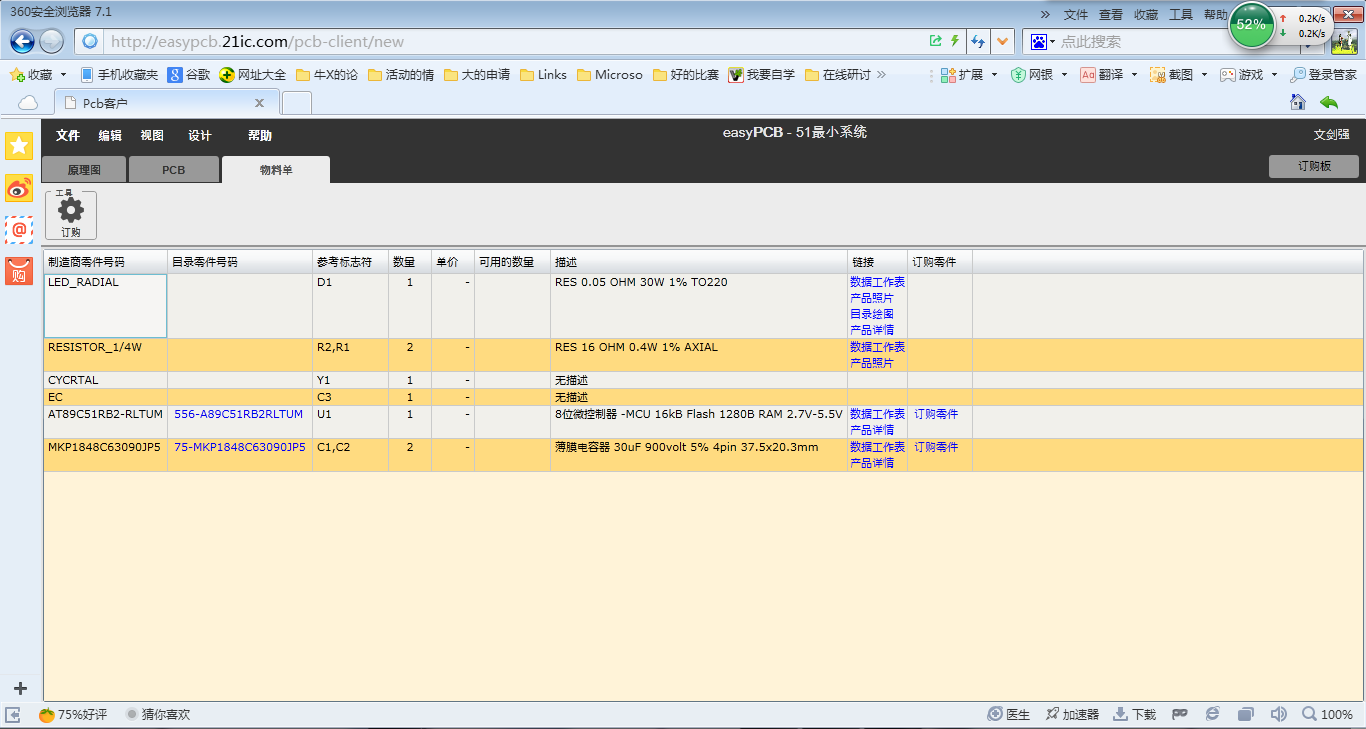The image size is (1366, 729).
Task: Click 猜你喜欢 in status bar
Action: [x=158, y=714]
